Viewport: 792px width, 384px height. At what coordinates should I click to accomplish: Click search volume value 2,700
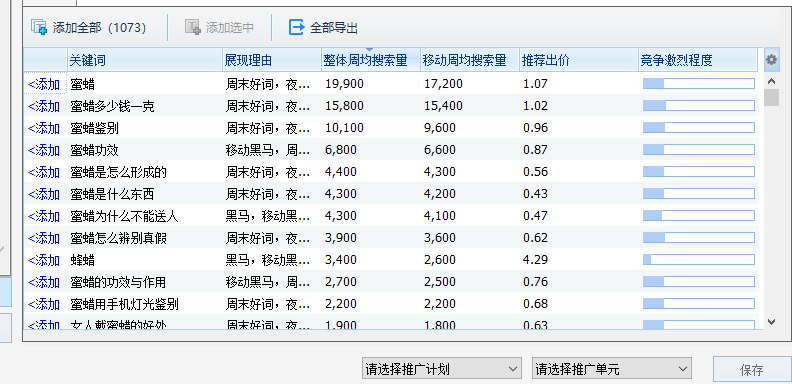click(x=341, y=282)
